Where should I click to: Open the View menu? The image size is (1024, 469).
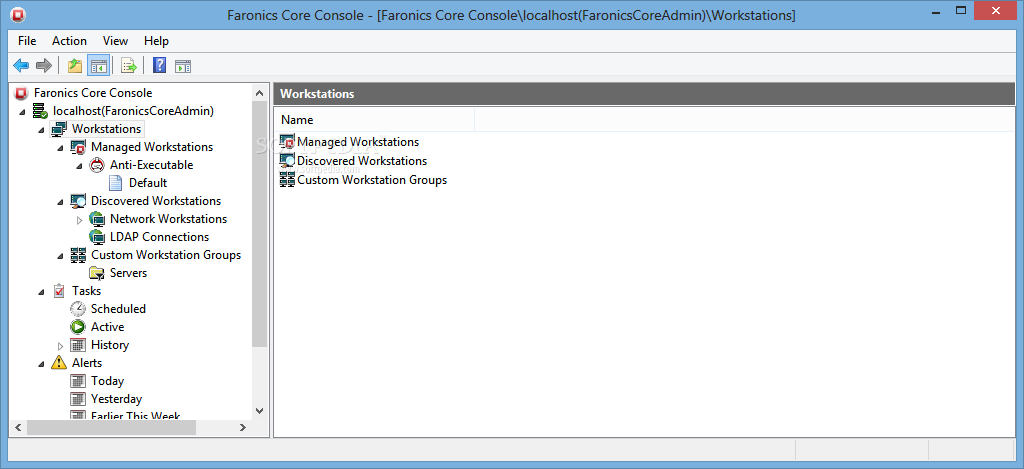pyautogui.click(x=116, y=40)
